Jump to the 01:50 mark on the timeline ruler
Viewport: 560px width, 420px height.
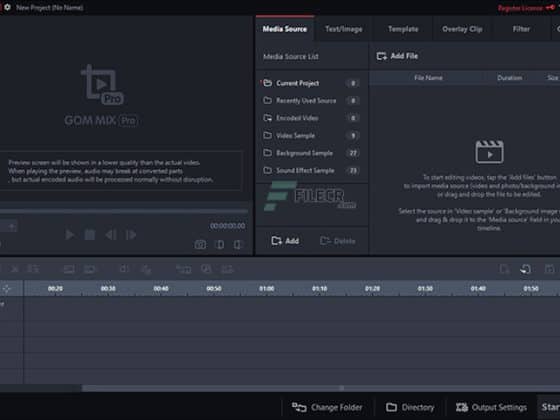(531, 289)
